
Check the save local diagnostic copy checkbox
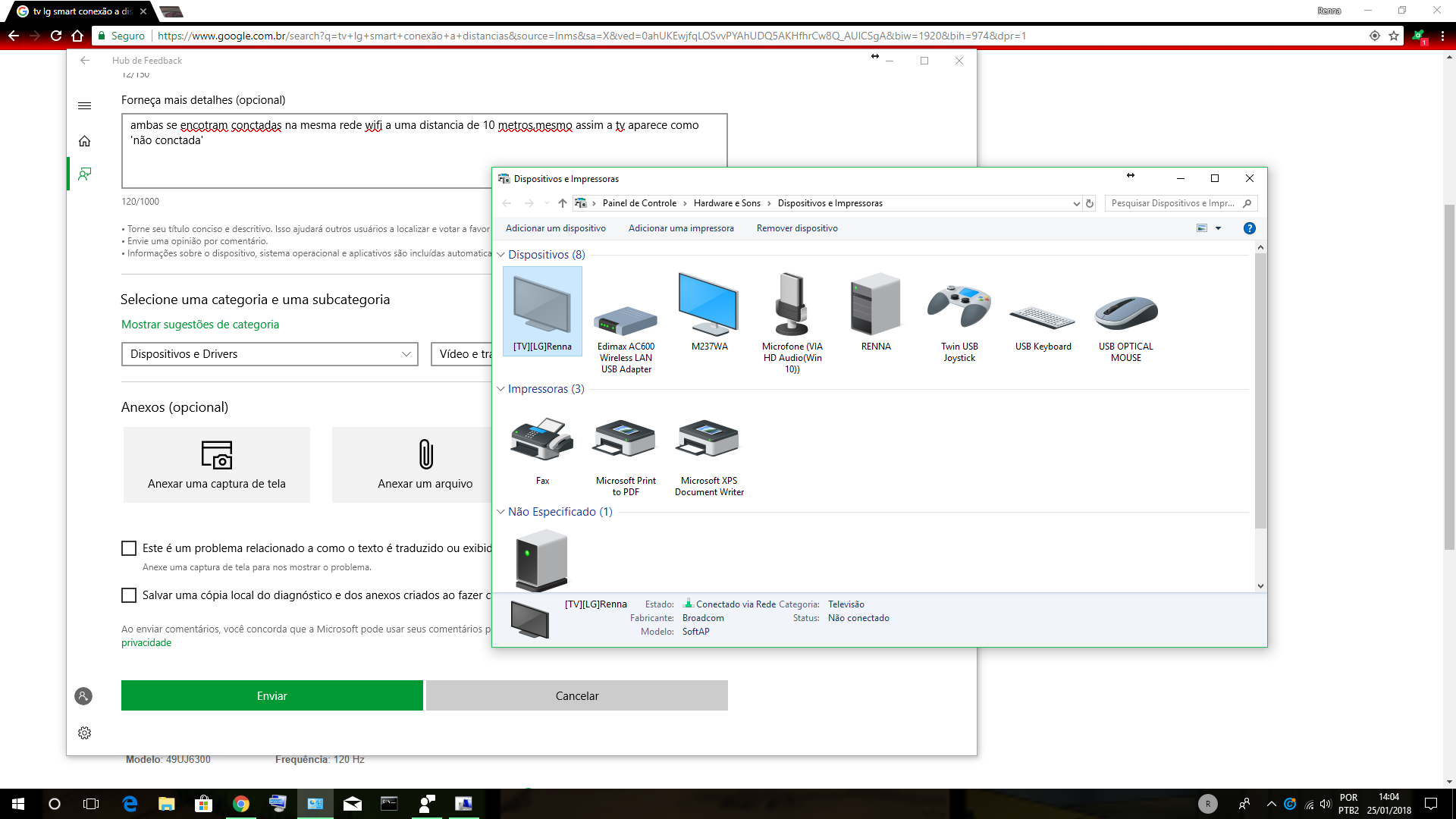pyautogui.click(x=129, y=595)
